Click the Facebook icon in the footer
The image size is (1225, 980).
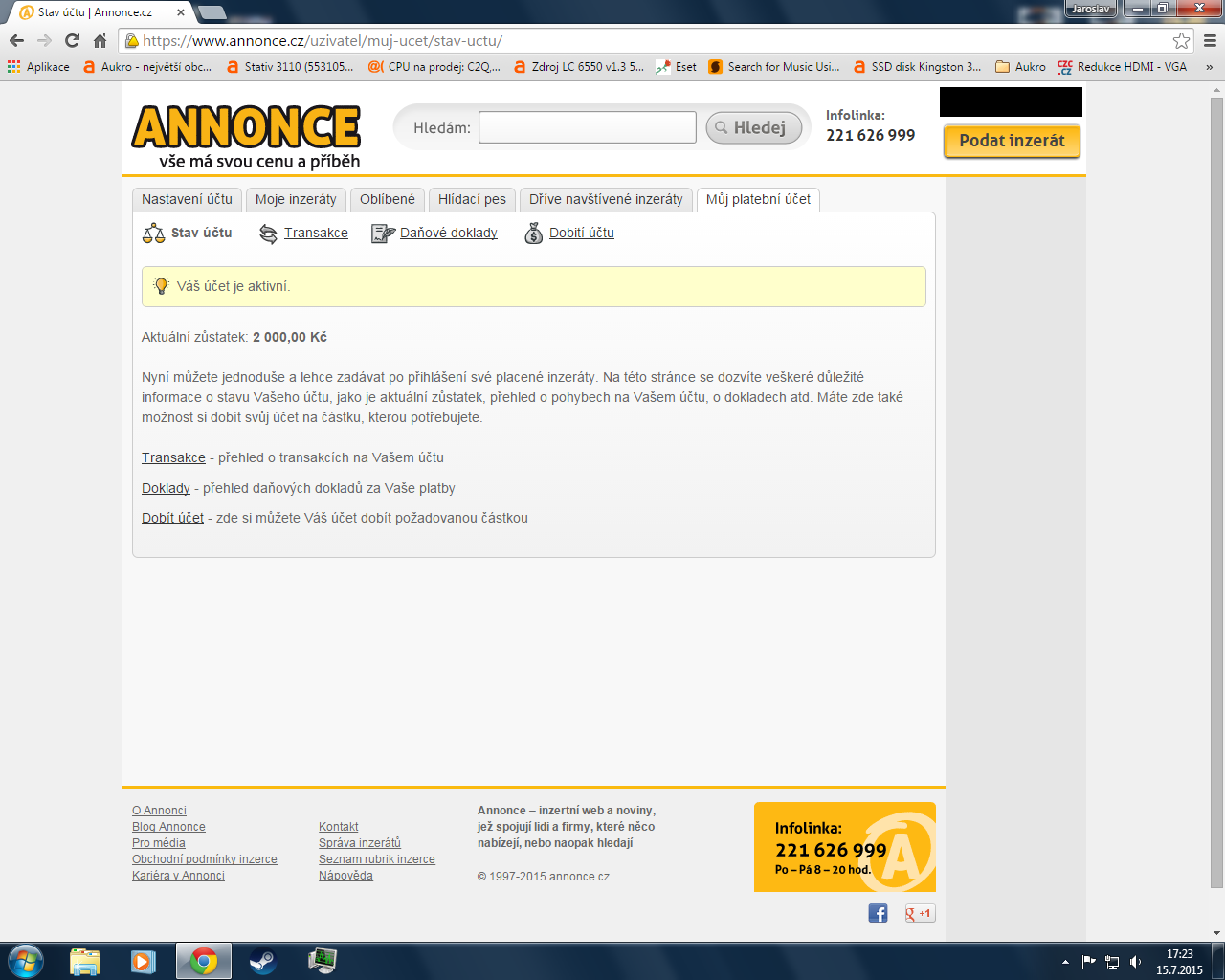[878, 913]
